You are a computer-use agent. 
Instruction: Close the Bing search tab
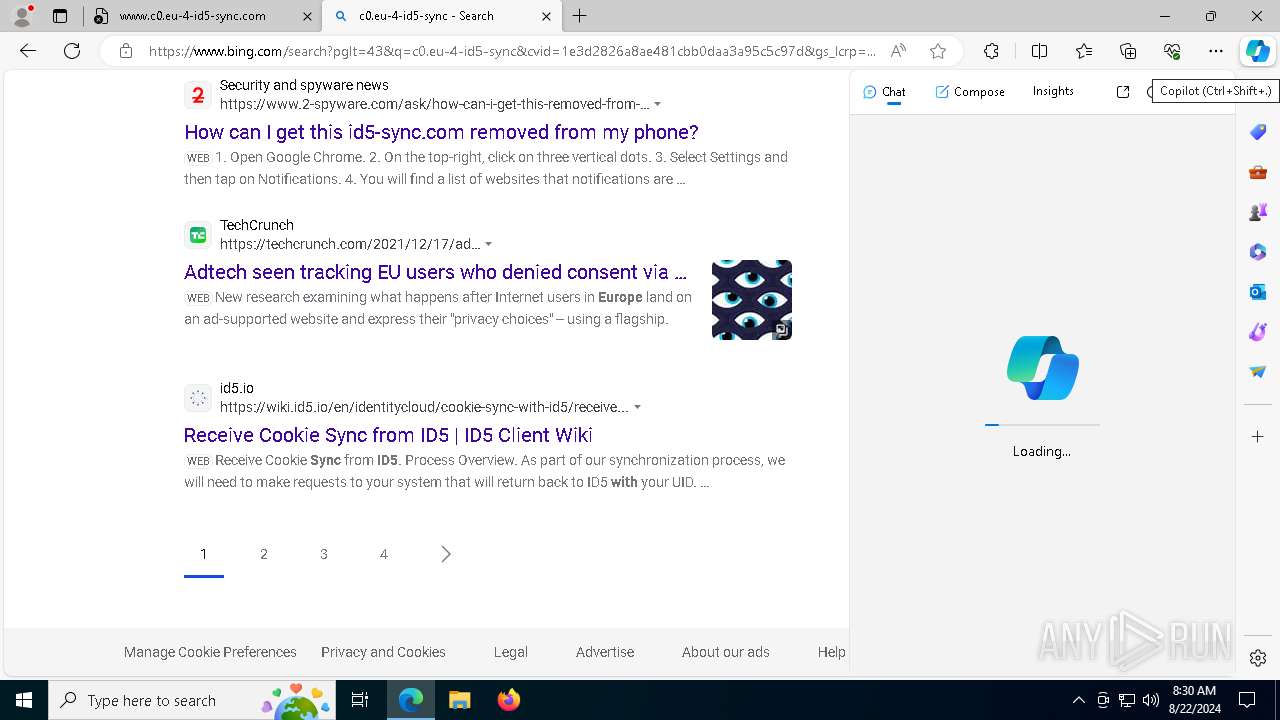tap(546, 16)
